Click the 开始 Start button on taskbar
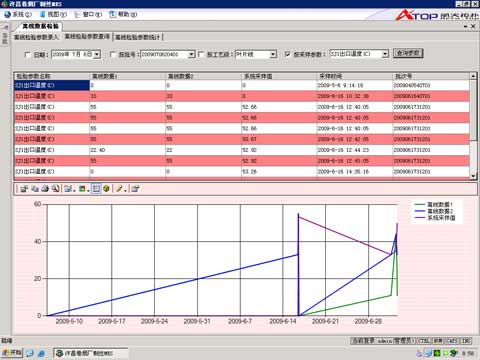 click(x=12, y=353)
